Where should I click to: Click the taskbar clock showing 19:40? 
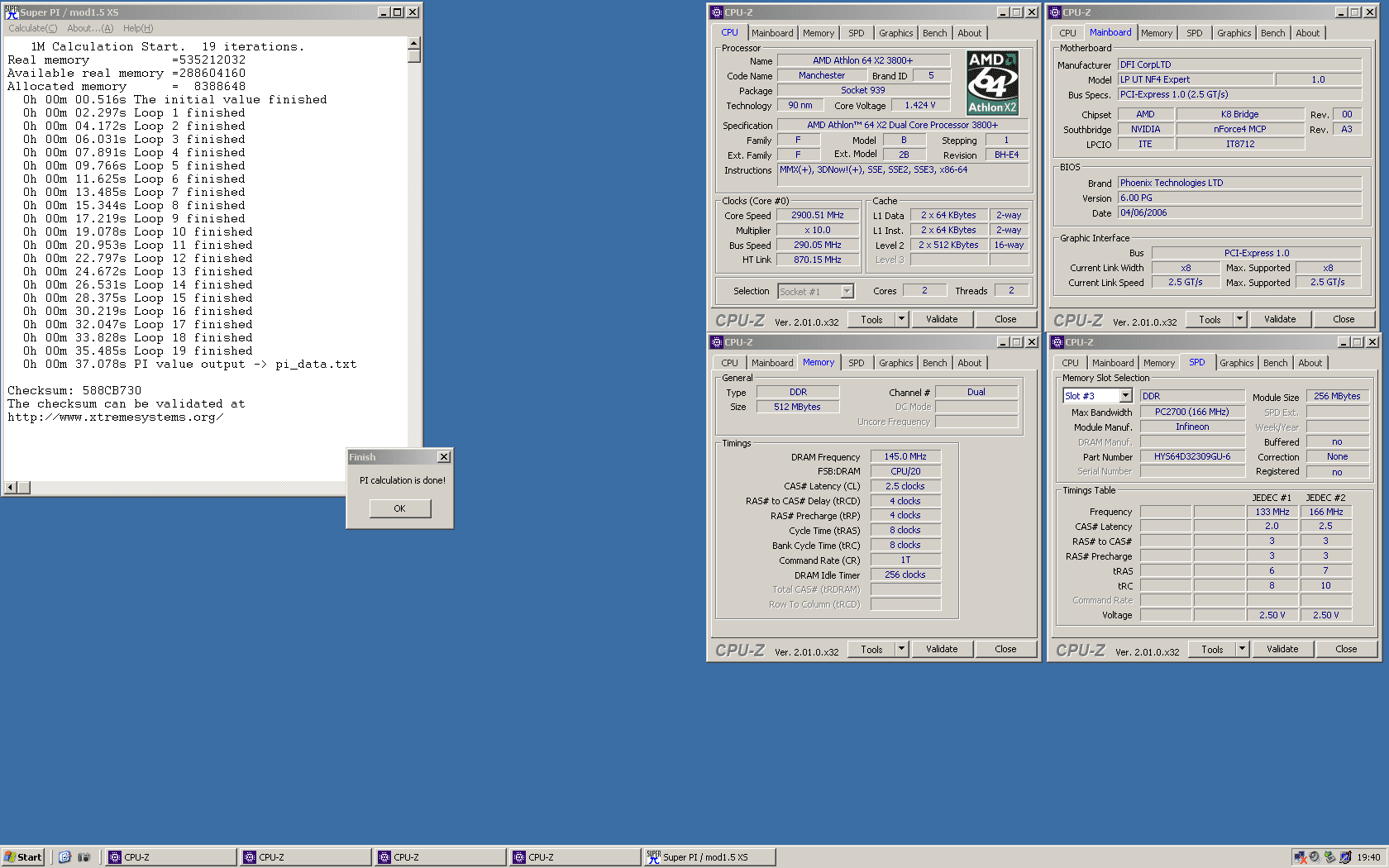1368,857
